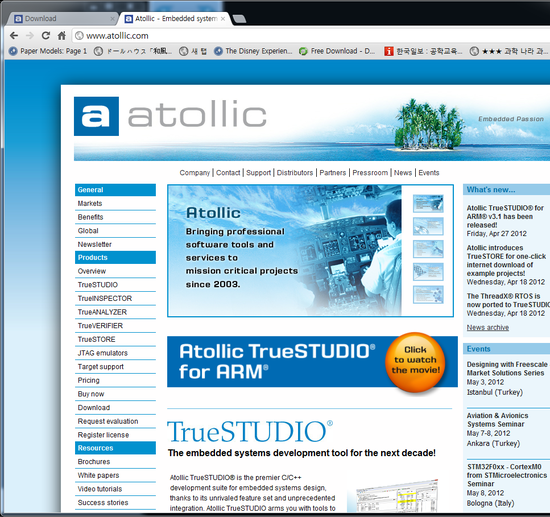Select the fourth slideshow thumbnail
The width and height of the screenshot is (550, 517).
tap(428, 272)
